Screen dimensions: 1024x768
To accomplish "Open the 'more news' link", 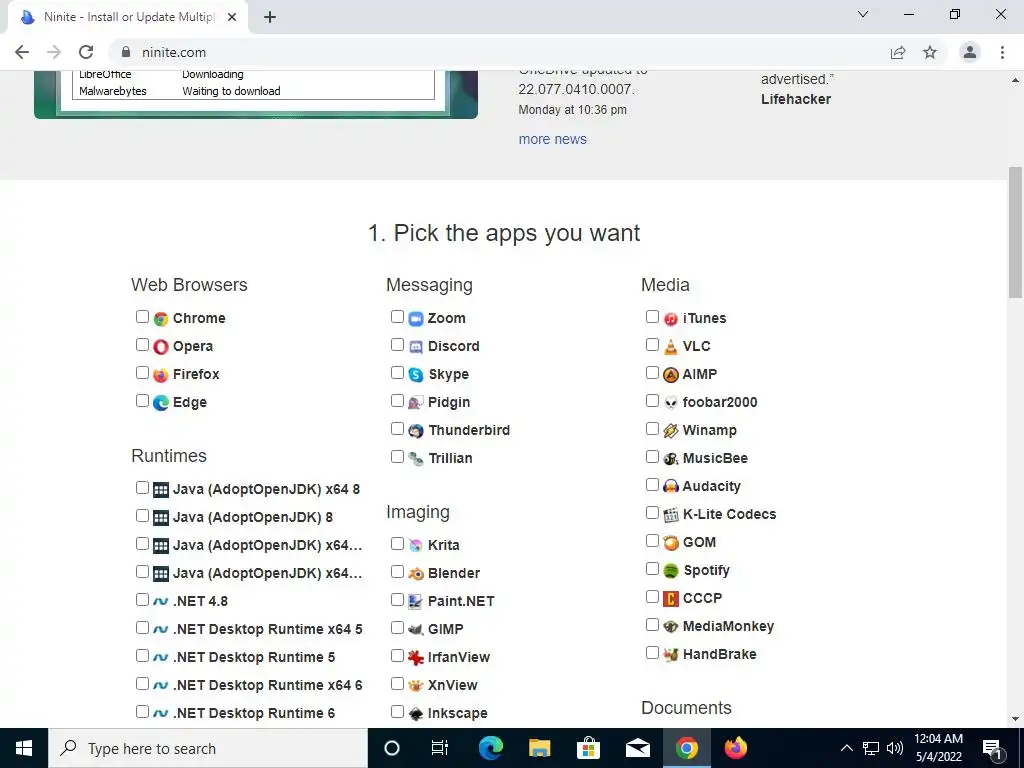I will pyautogui.click(x=552, y=139).
